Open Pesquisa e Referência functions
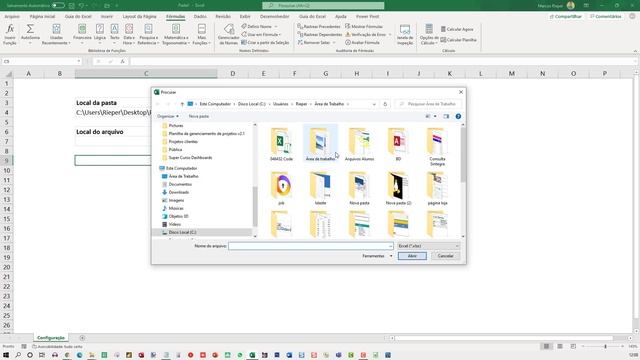Screen dimensions: 640x360 pyautogui.click(x=148, y=34)
